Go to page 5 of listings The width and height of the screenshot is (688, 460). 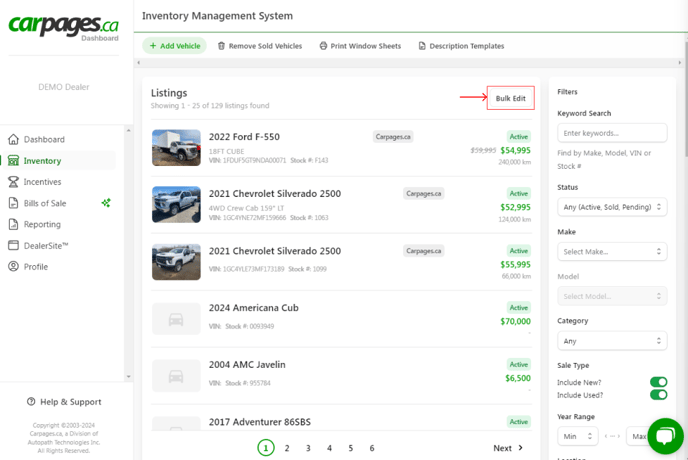(x=351, y=448)
